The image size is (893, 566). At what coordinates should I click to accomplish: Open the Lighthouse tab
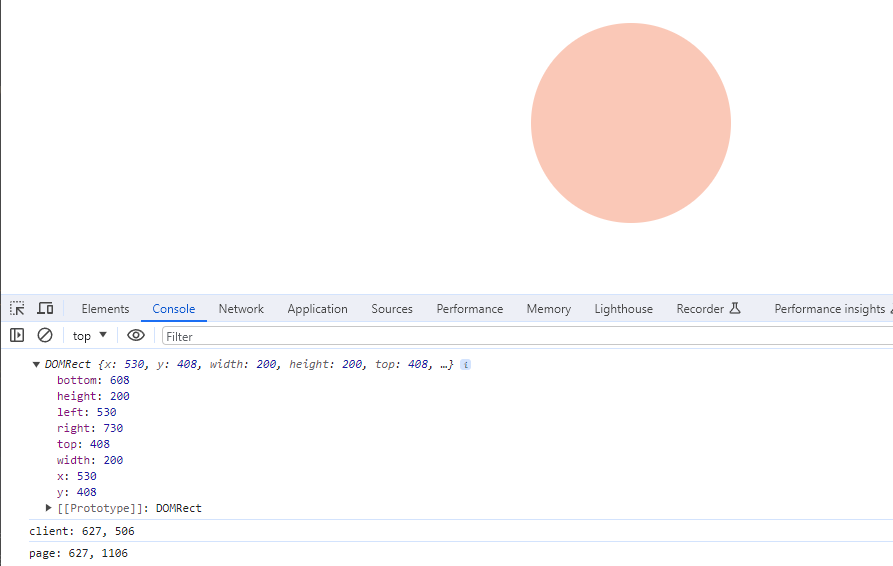624,309
